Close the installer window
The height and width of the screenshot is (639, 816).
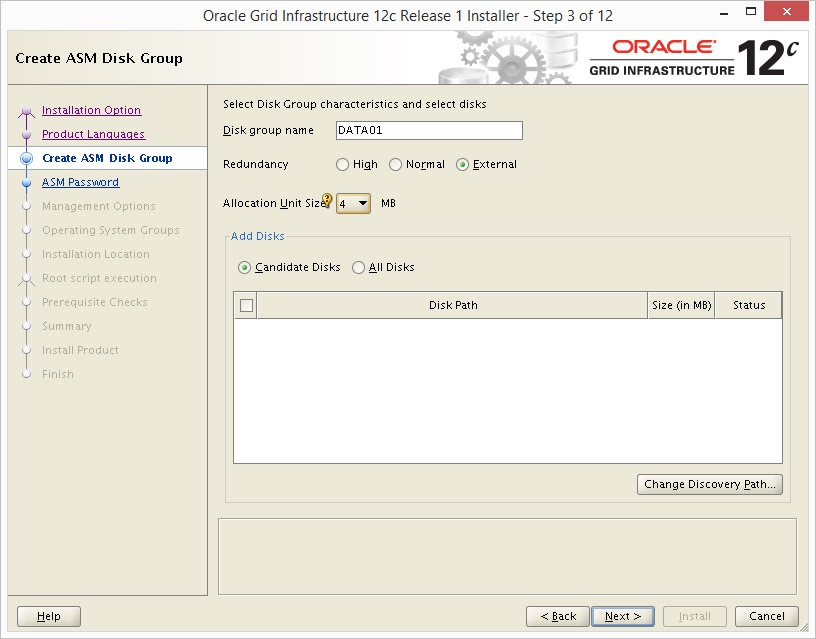[x=786, y=11]
